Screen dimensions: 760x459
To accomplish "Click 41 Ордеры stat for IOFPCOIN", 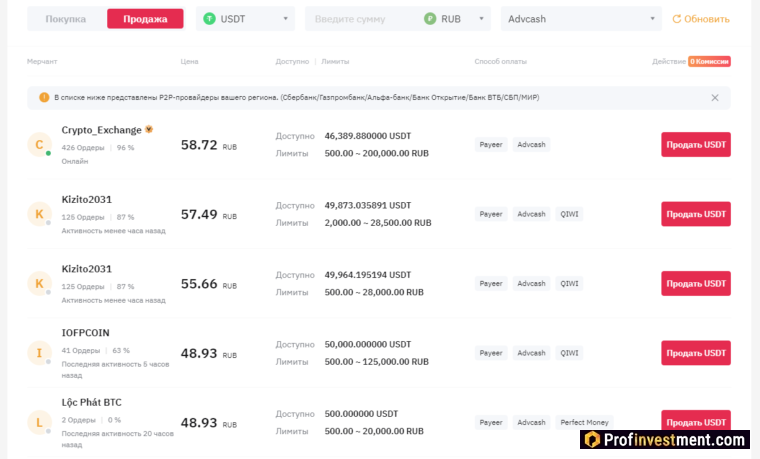I will coord(81,350).
